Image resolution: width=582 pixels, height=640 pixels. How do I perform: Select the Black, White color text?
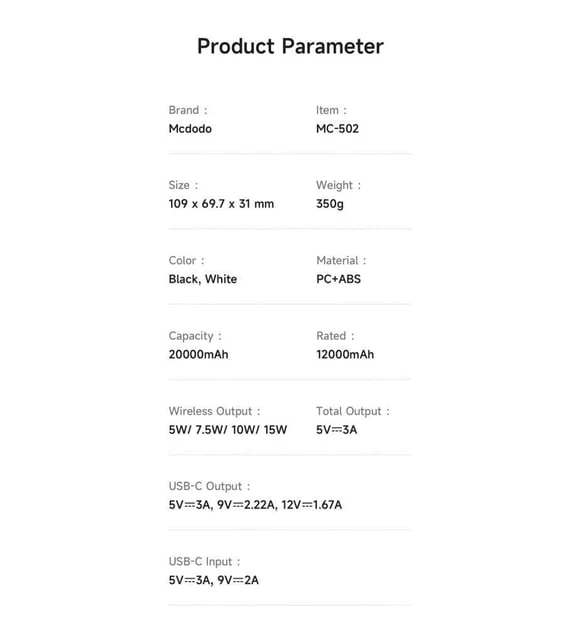click(x=203, y=279)
